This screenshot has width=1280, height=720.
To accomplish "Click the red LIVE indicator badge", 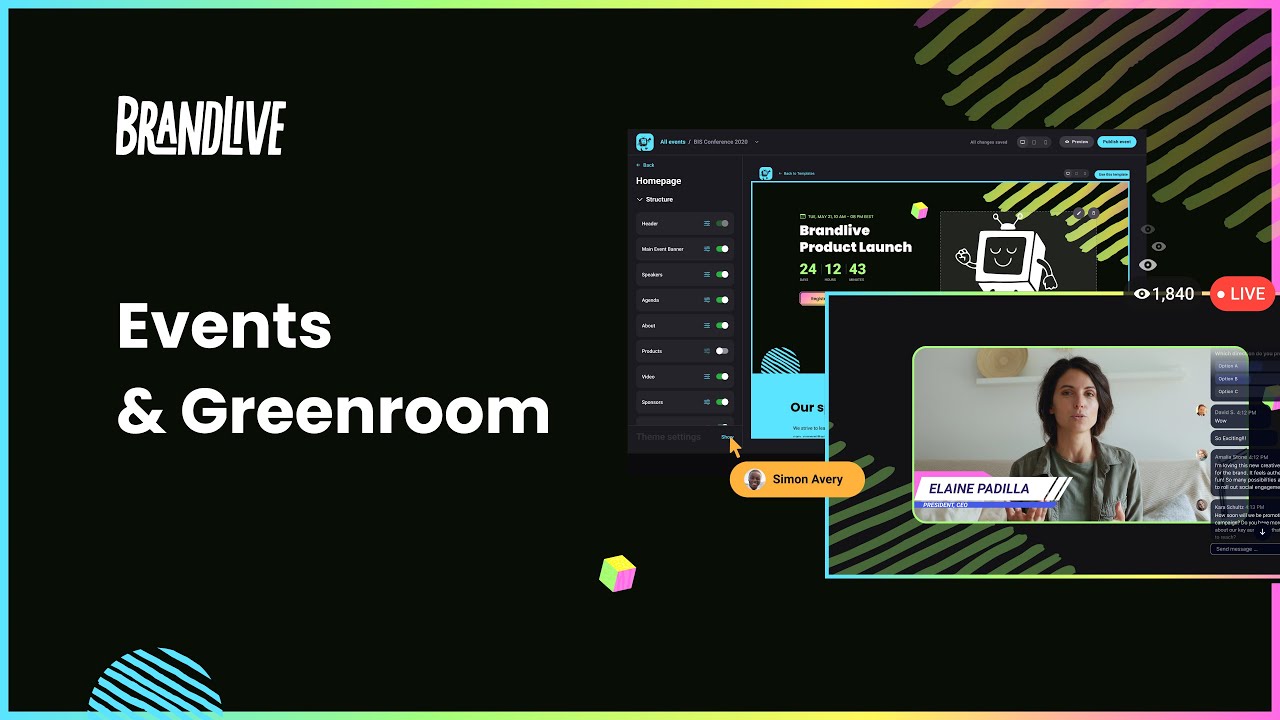I will pyautogui.click(x=1244, y=294).
